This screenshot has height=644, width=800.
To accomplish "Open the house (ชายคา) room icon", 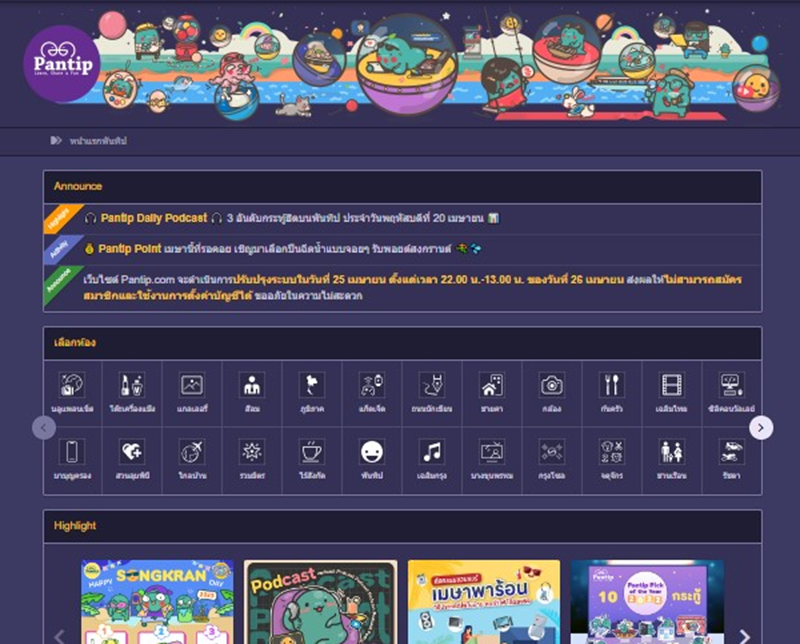I will click(491, 385).
